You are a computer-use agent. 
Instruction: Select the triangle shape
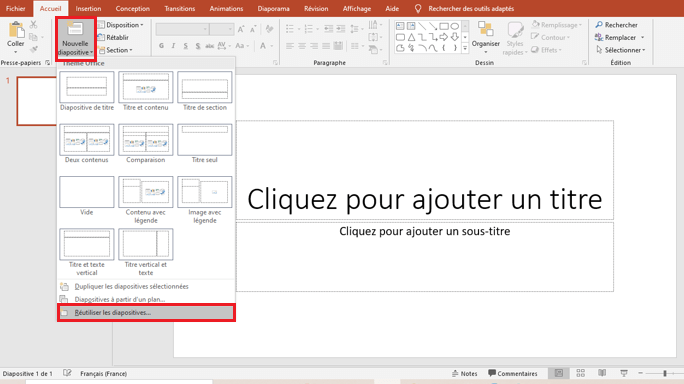(x=411, y=37)
